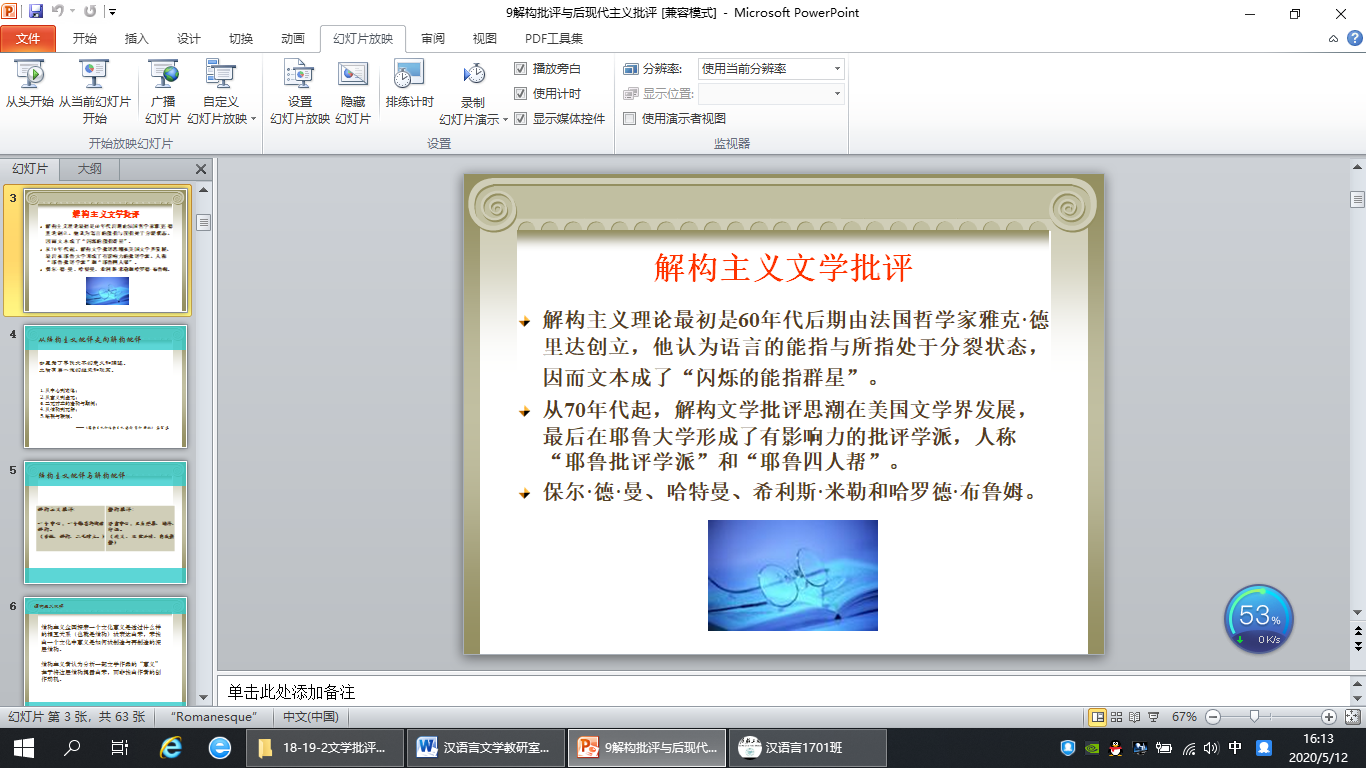Screen dimensions: 1366x768
Task: Uncheck the Use Timings (使用计时) checkbox
Action: [520, 94]
